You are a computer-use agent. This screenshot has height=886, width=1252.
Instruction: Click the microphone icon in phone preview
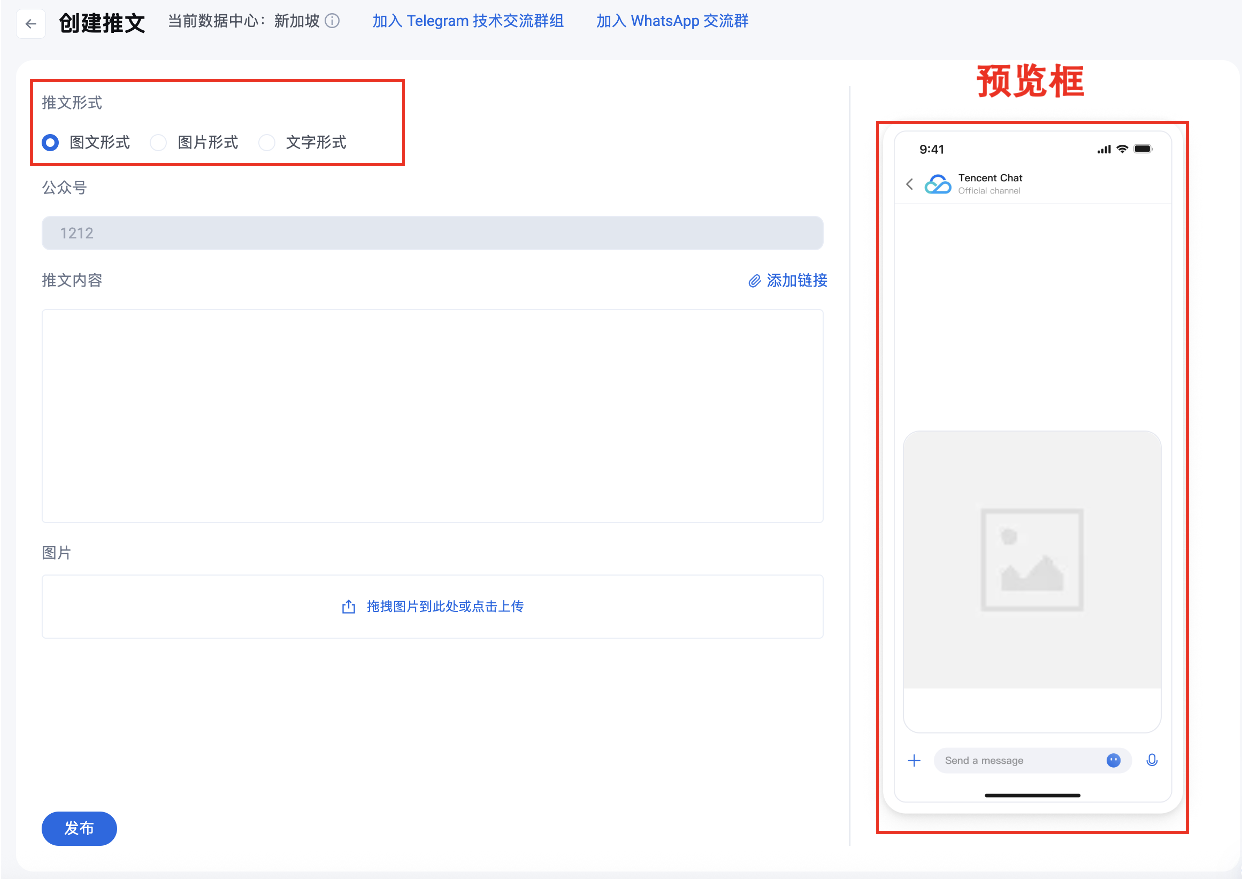pyautogui.click(x=1152, y=761)
